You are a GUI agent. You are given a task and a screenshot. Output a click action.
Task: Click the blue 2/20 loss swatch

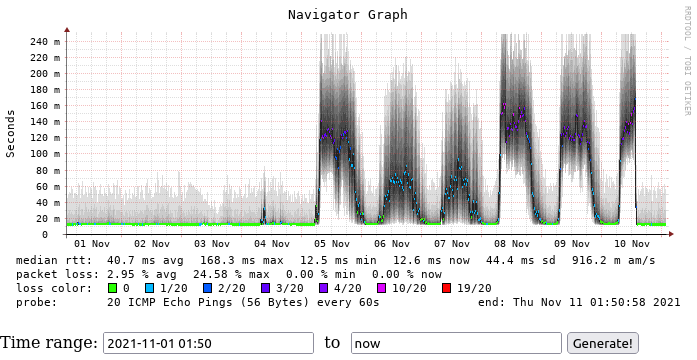pos(208,288)
